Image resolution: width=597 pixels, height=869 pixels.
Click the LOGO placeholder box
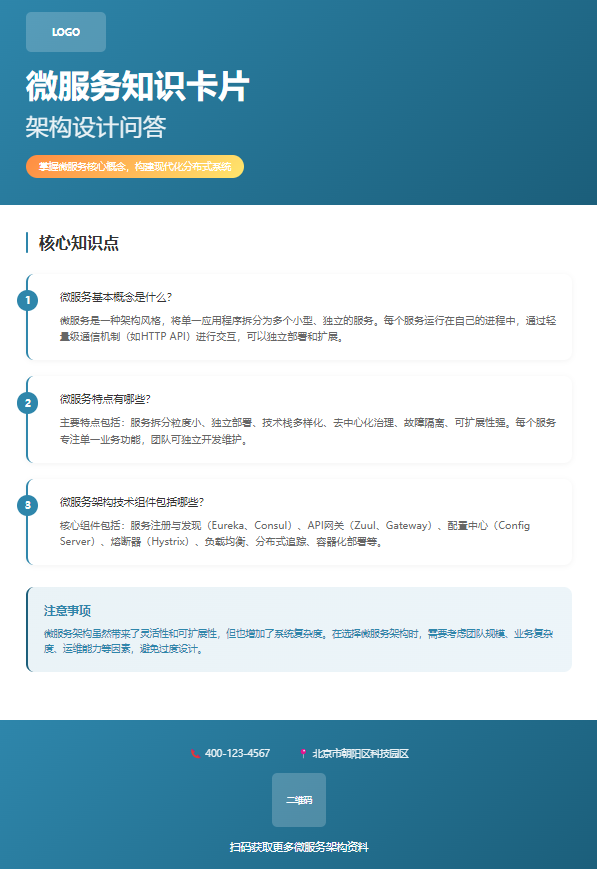tap(66, 32)
